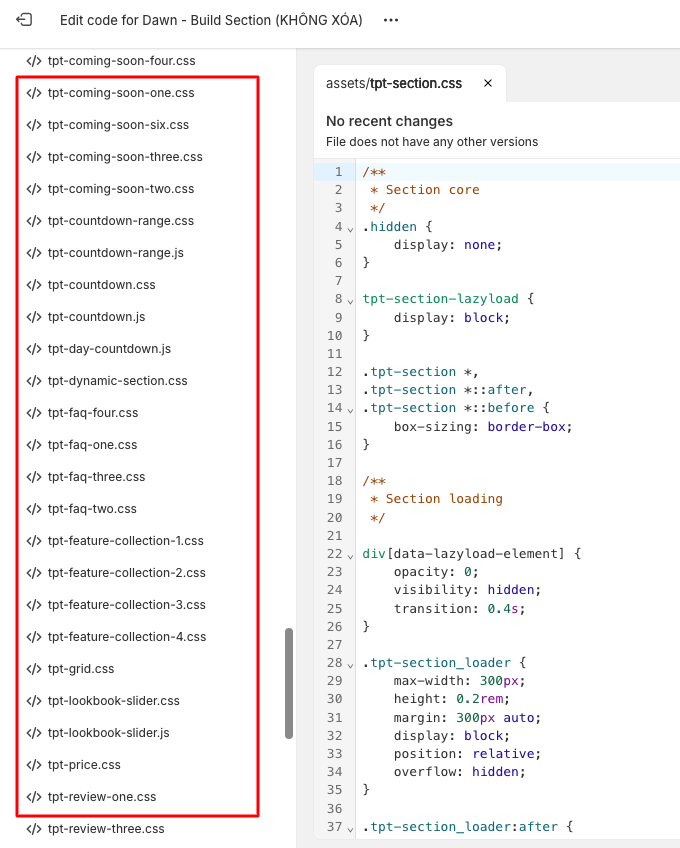Click the code icon beside tpt-review-one.css

pyautogui.click(x=34, y=797)
